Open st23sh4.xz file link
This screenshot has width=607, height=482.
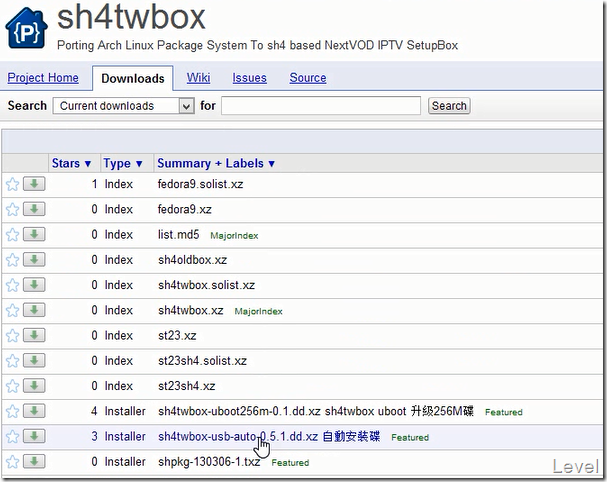[187, 386]
